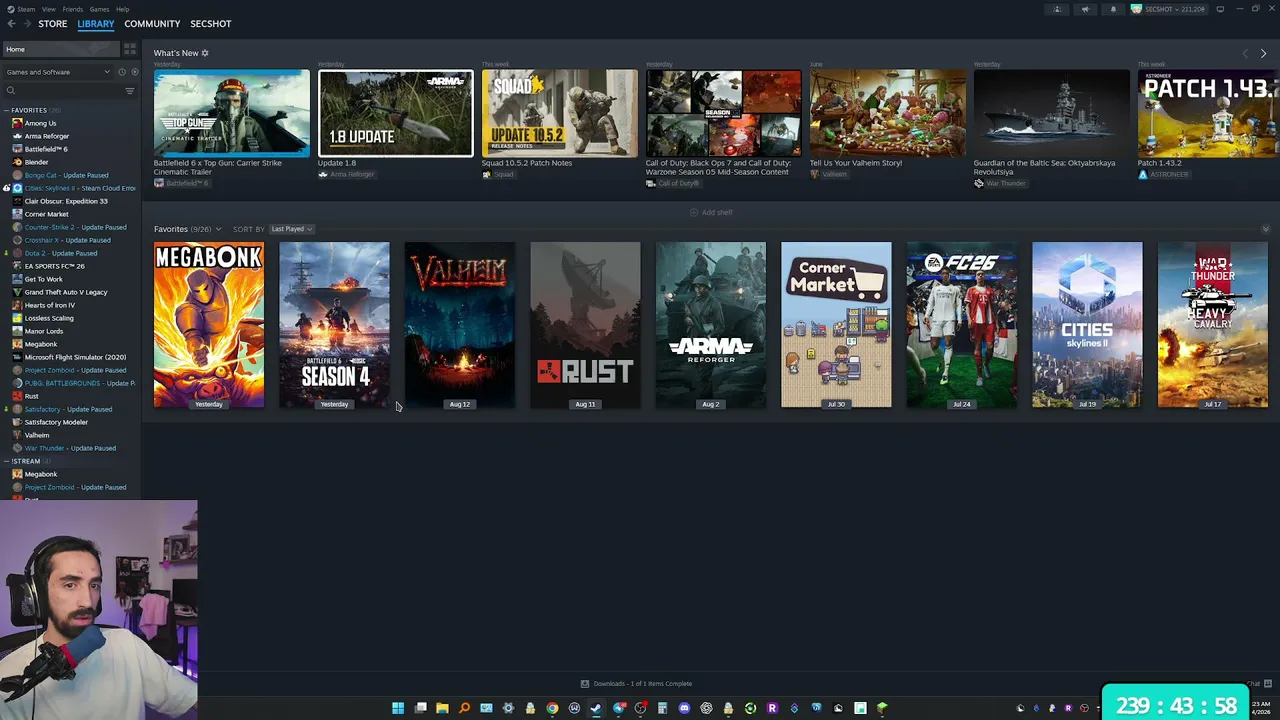Viewport: 1280px width, 720px height.
Task: Customize What's New with gear icon
Action: (x=205, y=53)
